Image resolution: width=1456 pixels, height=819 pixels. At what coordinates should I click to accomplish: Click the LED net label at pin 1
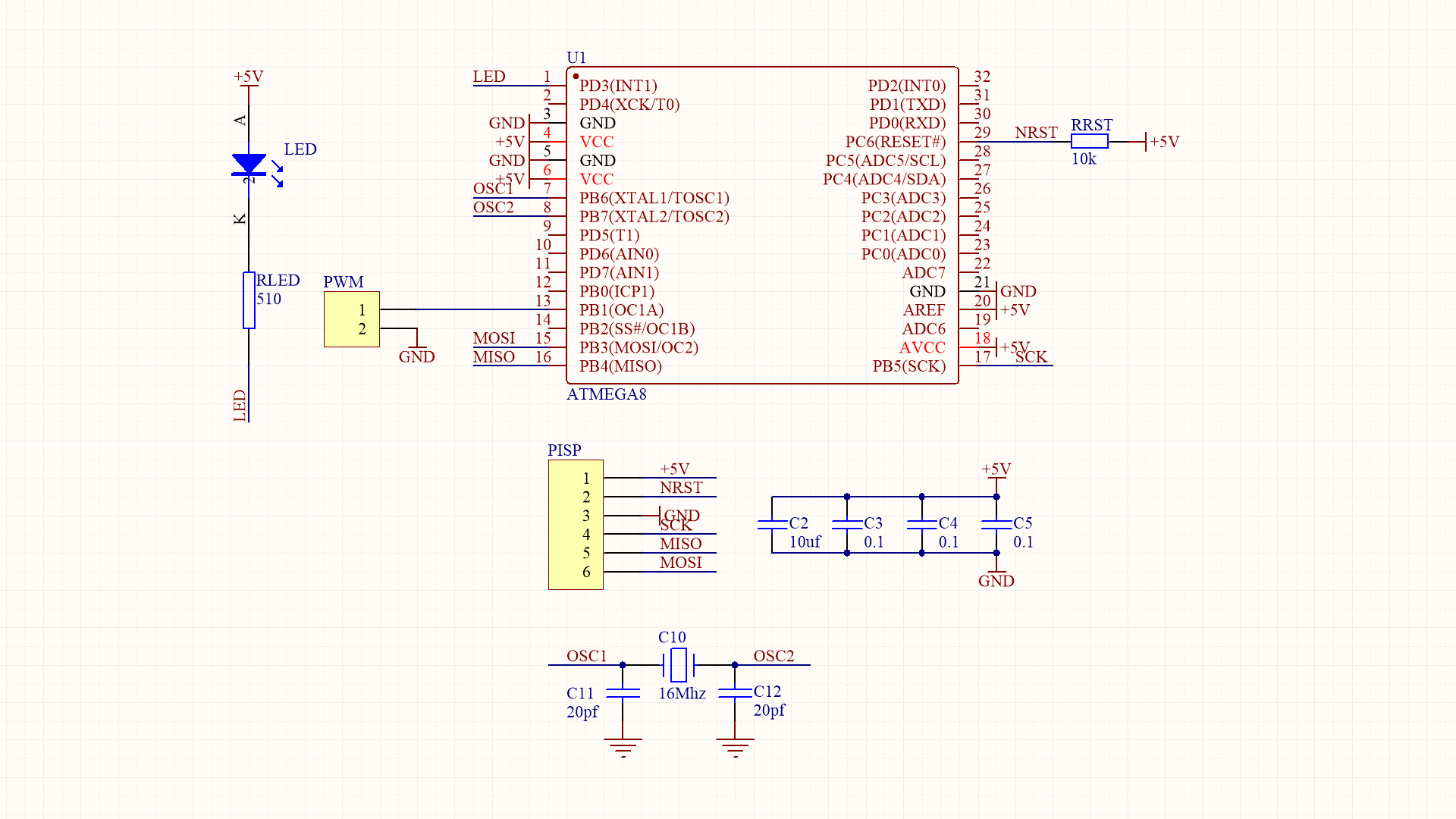[x=490, y=77]
